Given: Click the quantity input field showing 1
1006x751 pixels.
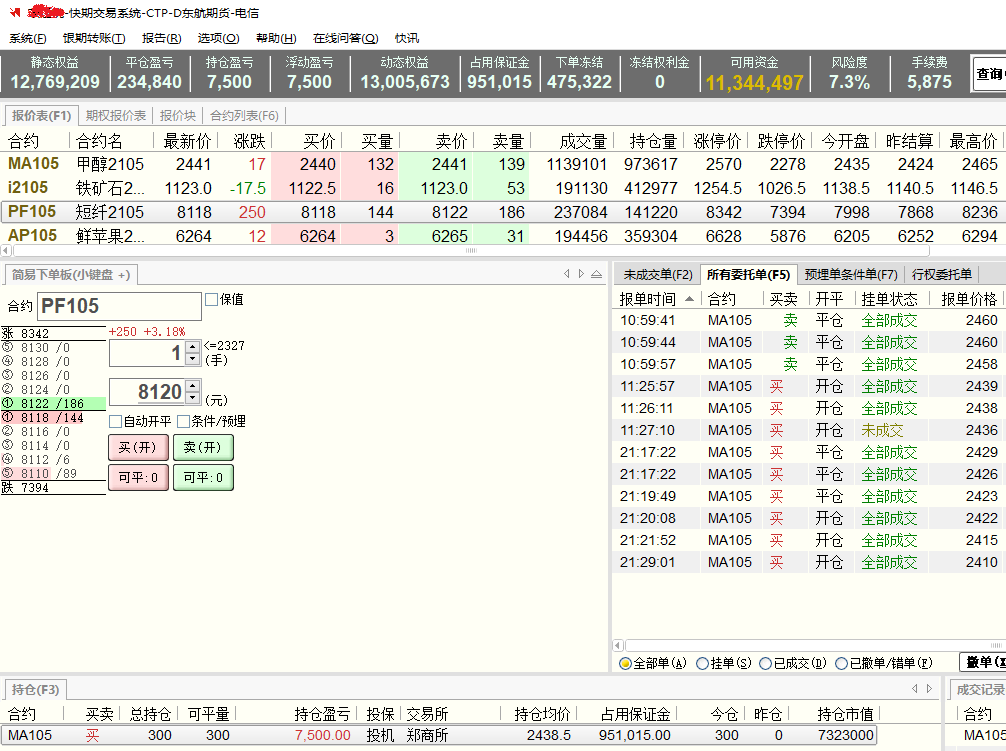Looking at the screenshot, I should (148, 353).
